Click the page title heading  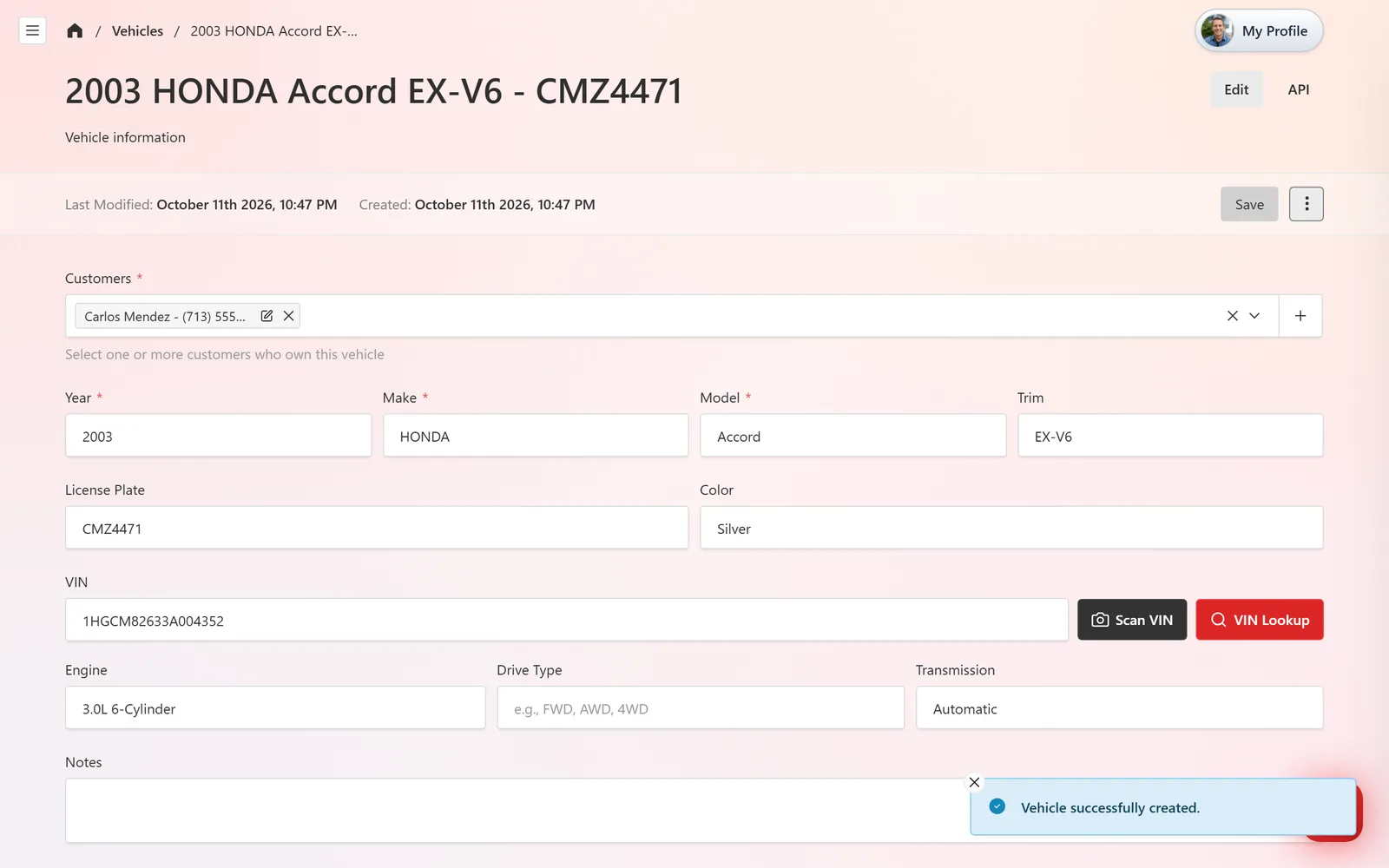click(x=373, y=91)
